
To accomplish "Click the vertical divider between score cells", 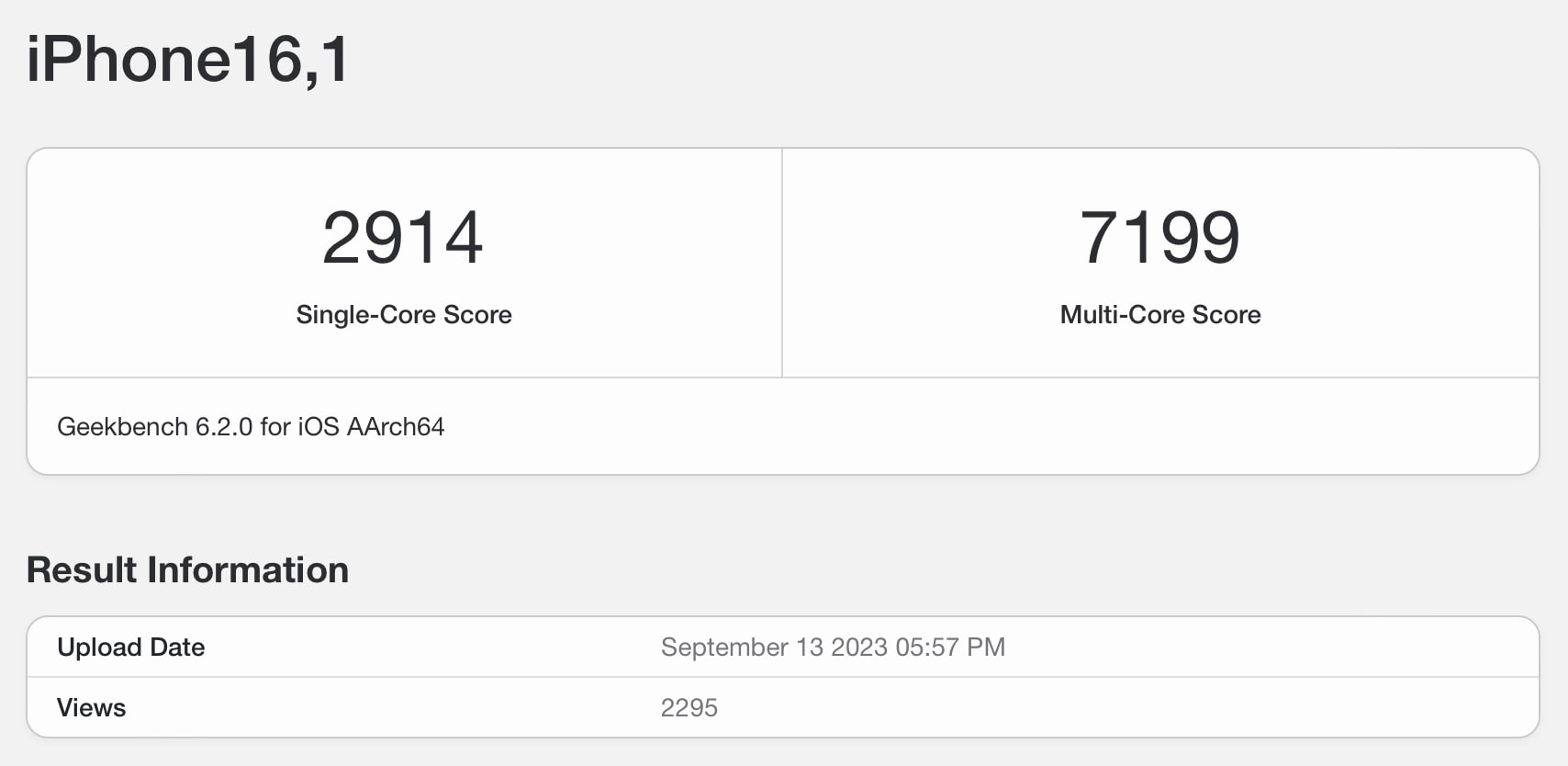I will click(x=782, y=263).
